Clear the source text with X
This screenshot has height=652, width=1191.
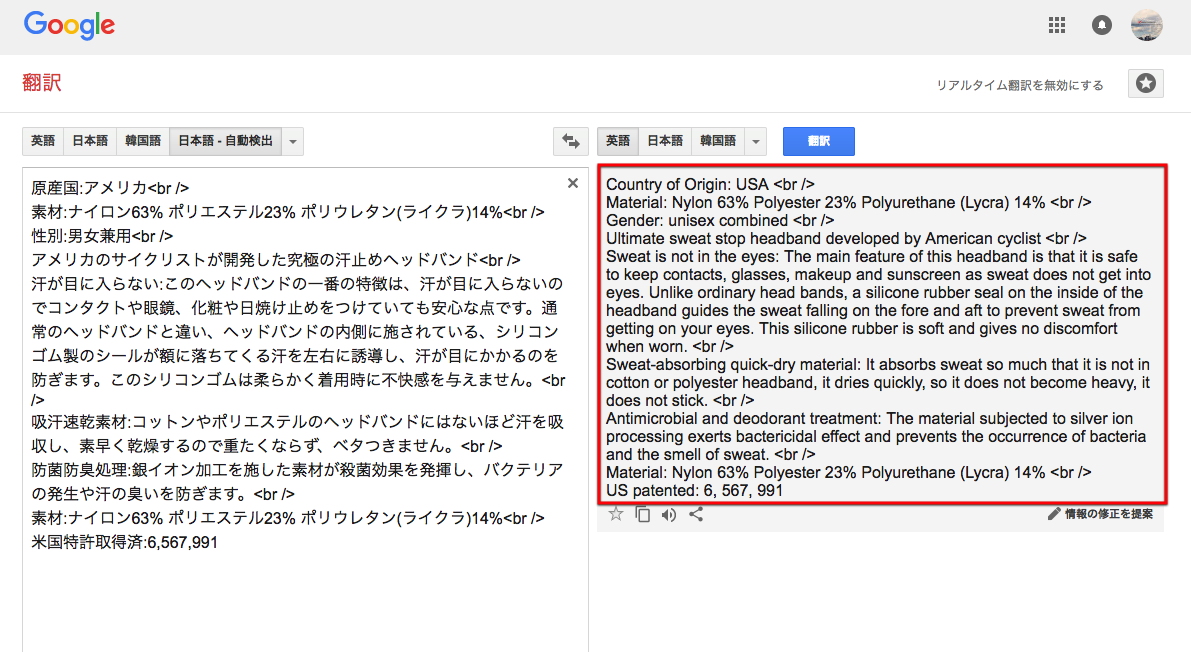[x=573, y=183]
